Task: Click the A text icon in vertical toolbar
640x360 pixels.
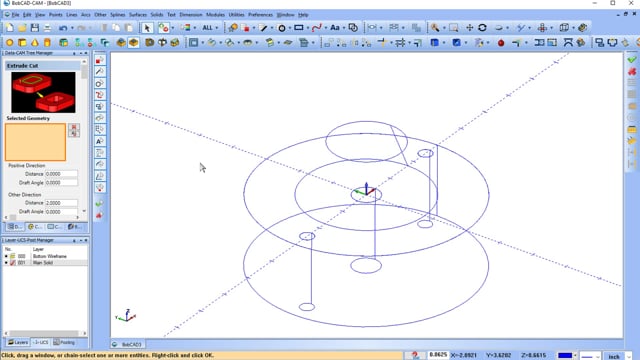Action: coord(100,141)
